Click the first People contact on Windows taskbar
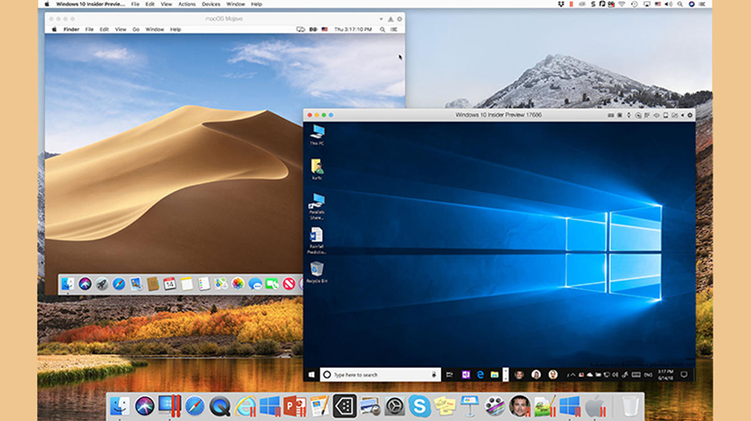 coord(519,375)
